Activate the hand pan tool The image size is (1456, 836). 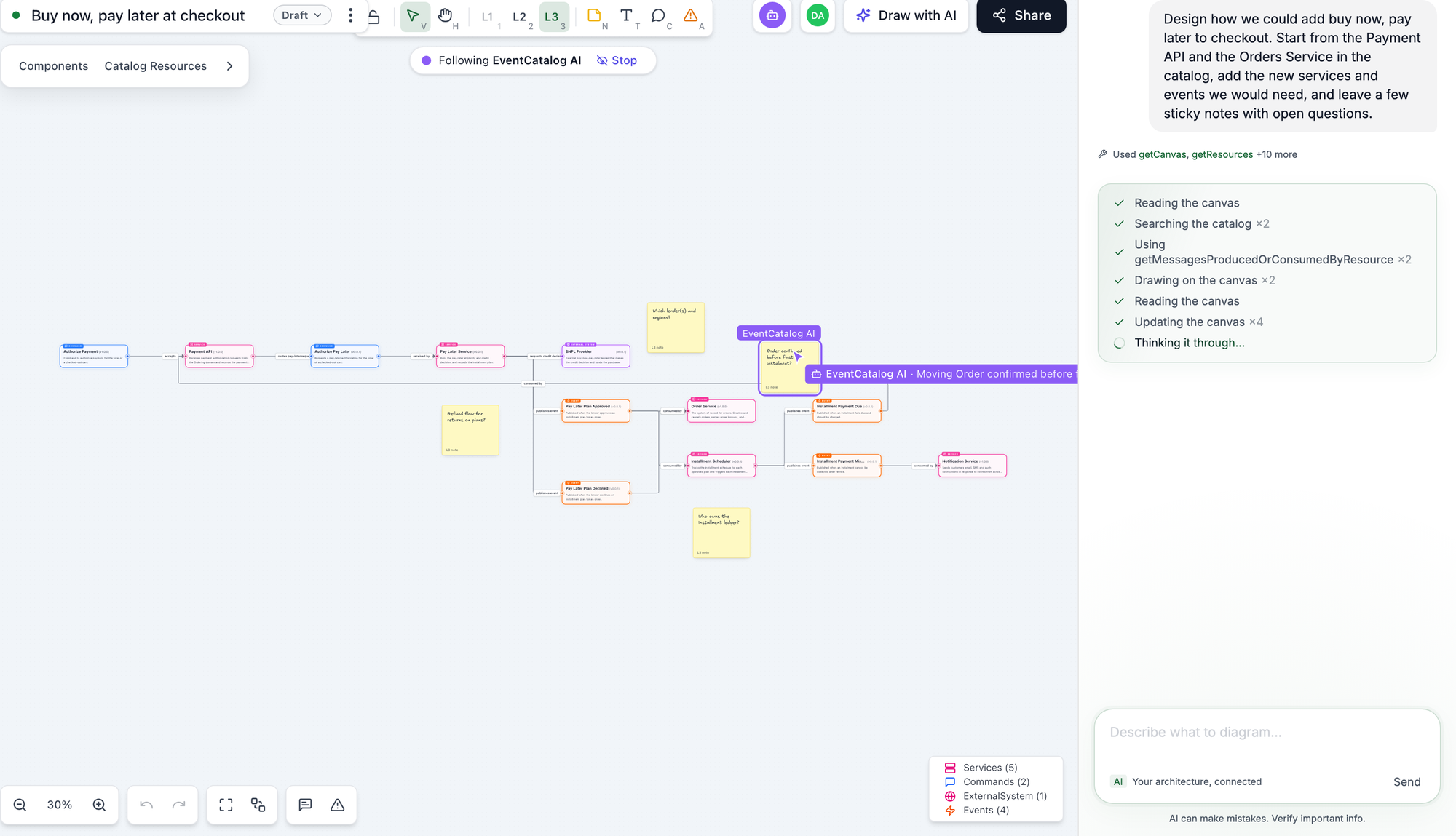click(x=446, y=16)
